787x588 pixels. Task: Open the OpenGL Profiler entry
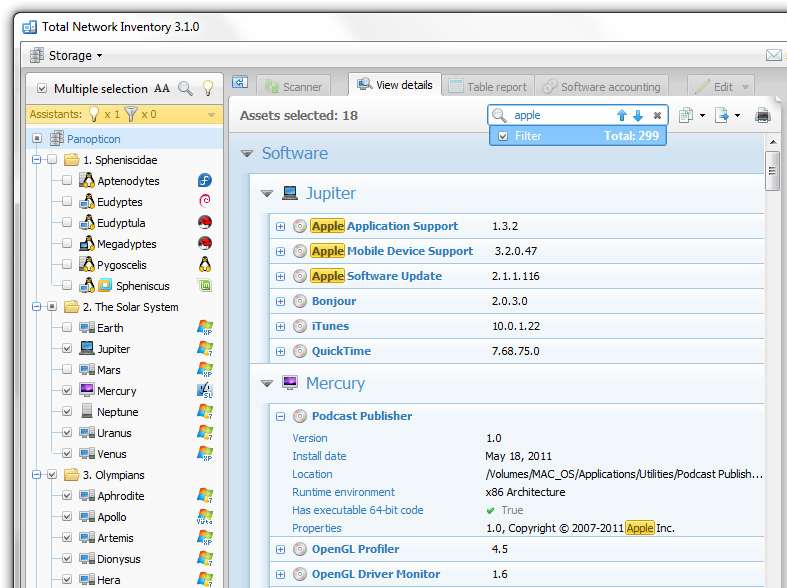tap(355, 549)
